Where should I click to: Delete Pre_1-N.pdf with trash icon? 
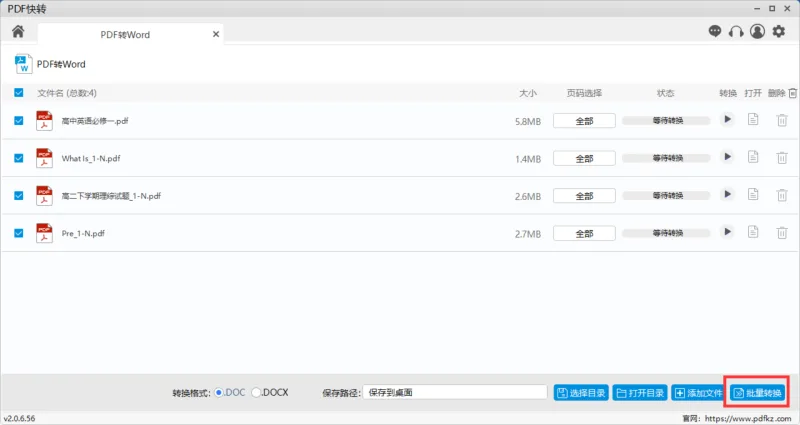point(782,233)
